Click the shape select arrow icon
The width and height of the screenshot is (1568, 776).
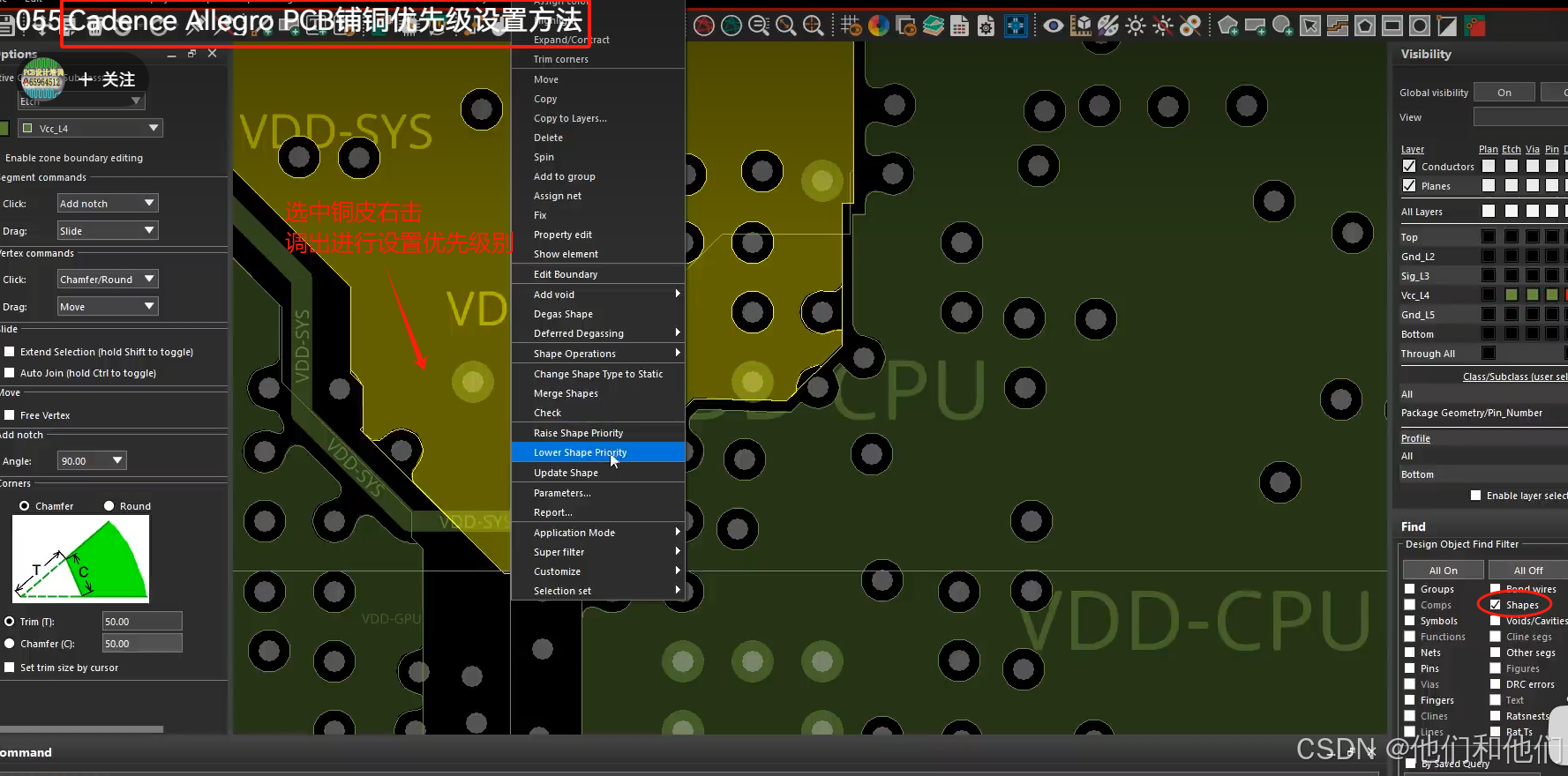1310,26
